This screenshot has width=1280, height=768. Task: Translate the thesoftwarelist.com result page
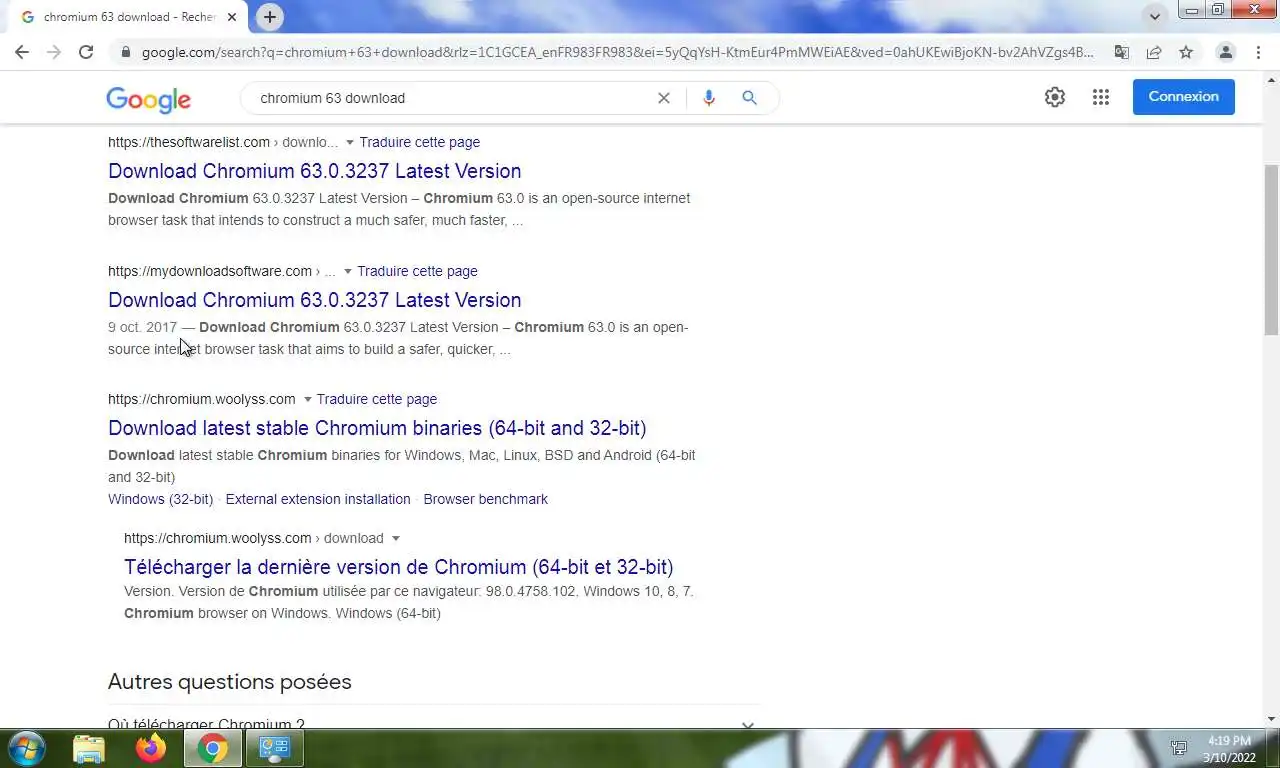coord(420,142)
